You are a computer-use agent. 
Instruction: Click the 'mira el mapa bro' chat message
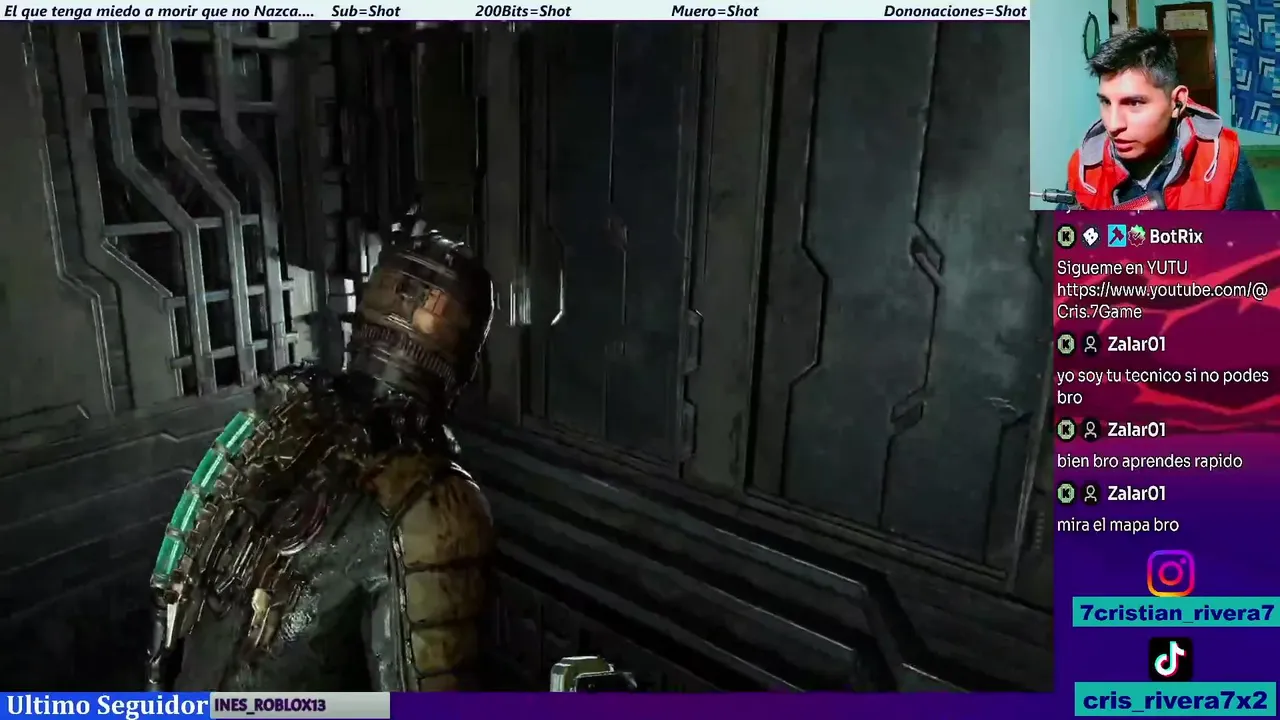[1118, 525]
